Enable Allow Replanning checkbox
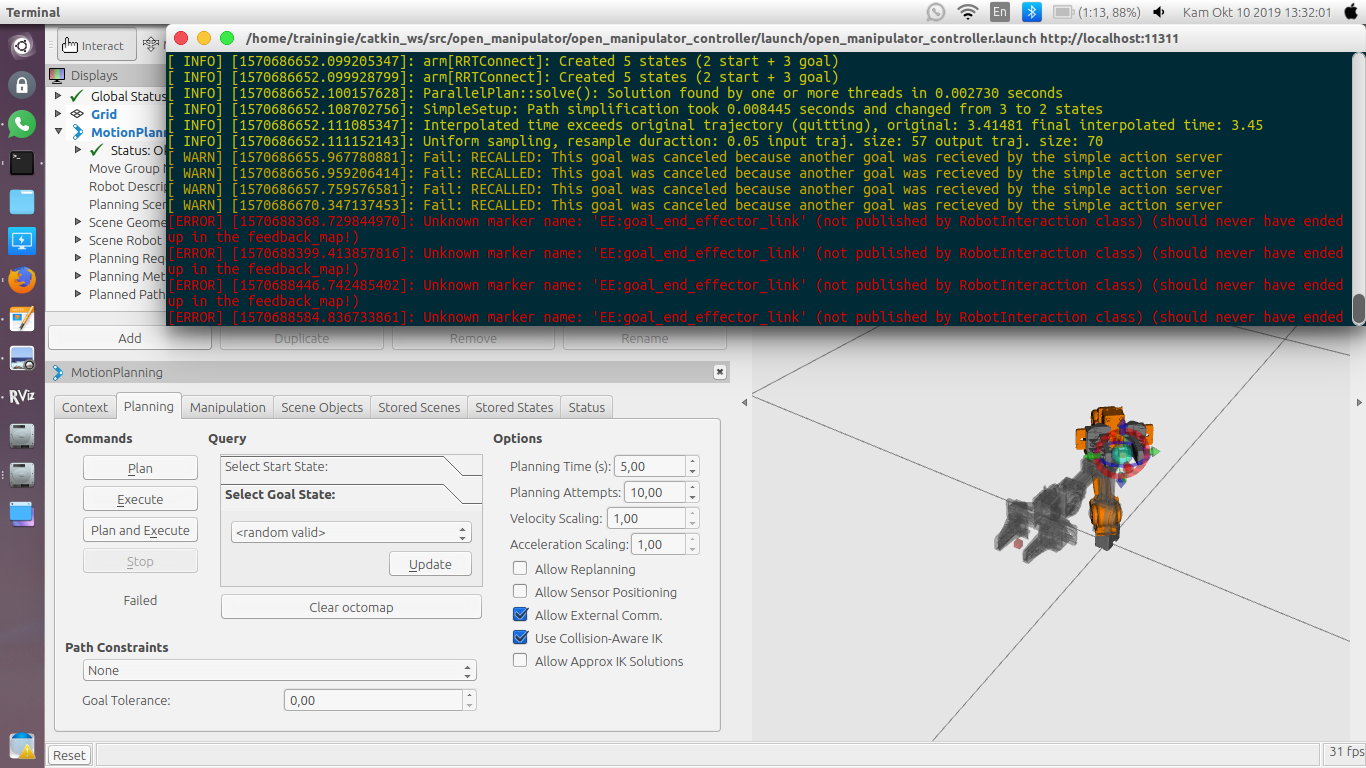Image resolution: width=1366 pixels, height=768 pixels. pos(520,569)
